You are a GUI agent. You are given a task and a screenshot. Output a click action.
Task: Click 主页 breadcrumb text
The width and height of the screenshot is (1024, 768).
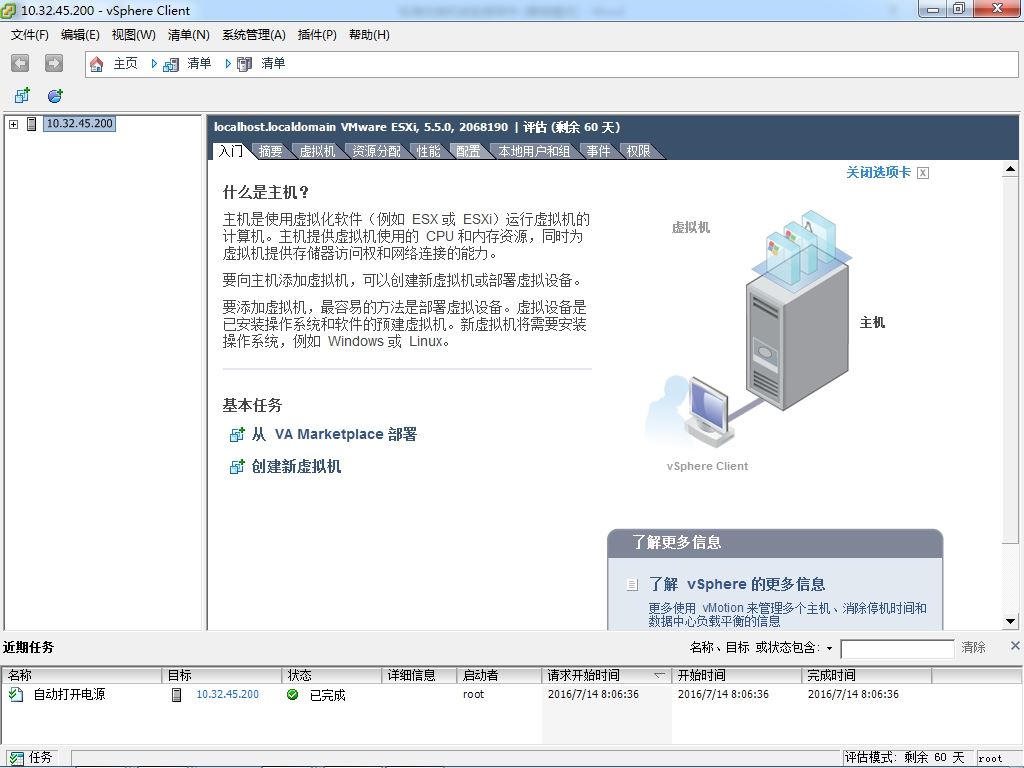click(125, 63)
